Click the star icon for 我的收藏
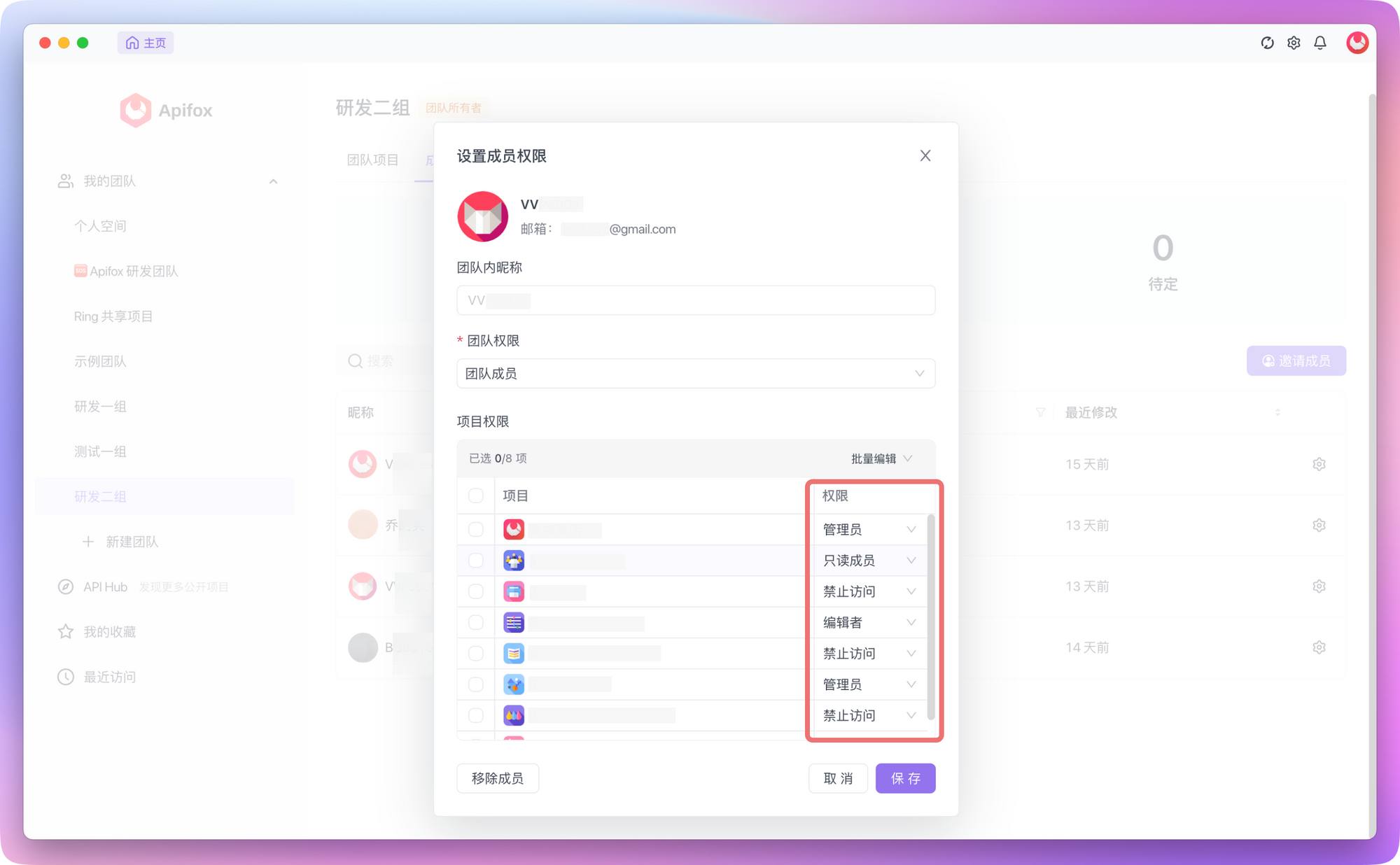This screenshot has width=1400, height=865. [x=65, y=631]
